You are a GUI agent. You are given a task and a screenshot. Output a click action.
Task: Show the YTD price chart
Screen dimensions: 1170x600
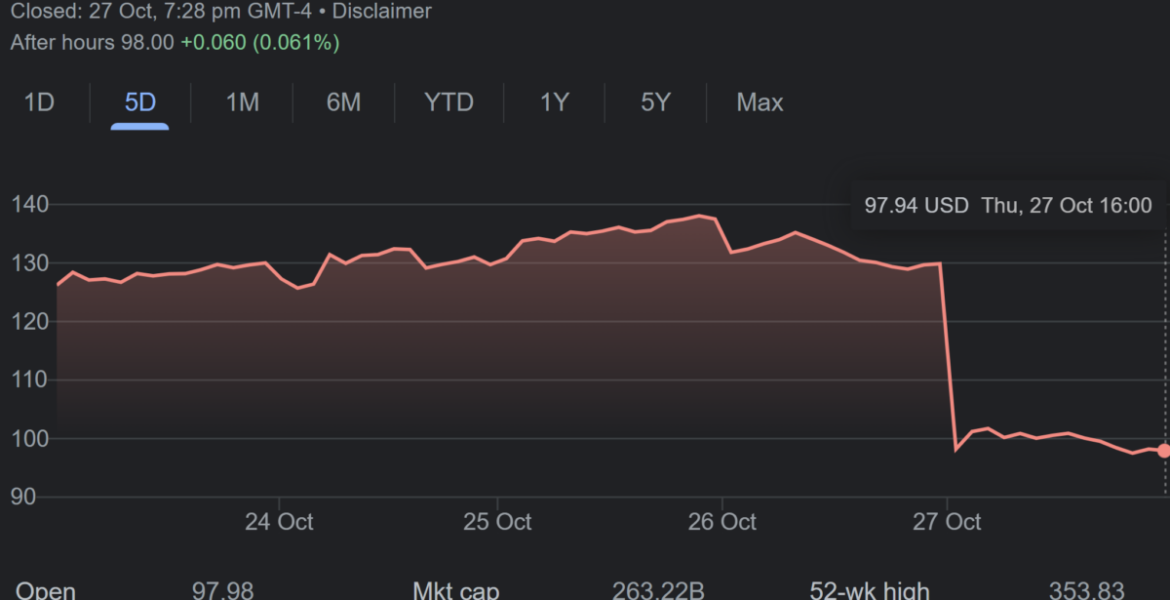point(449,102)
